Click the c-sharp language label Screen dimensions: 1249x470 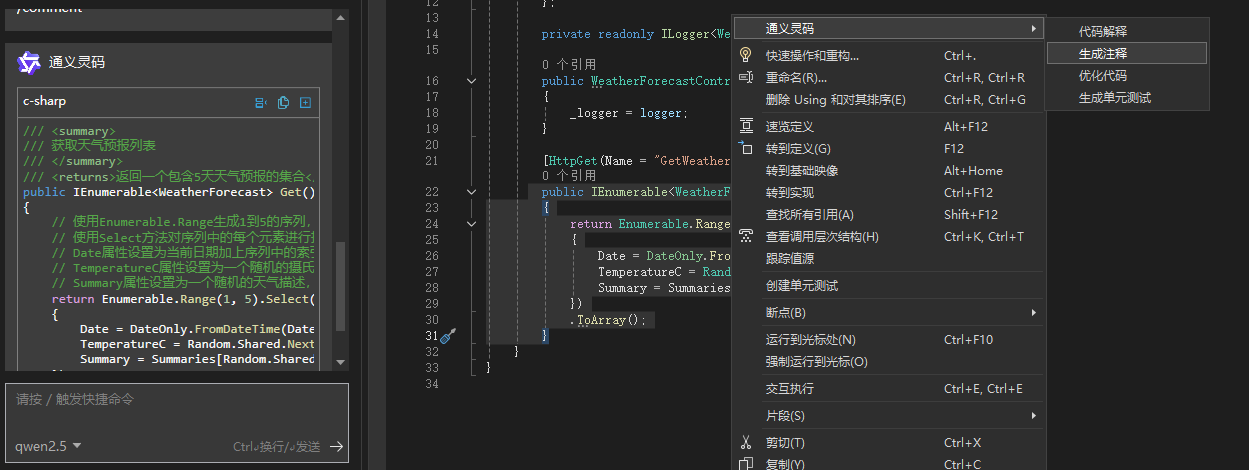pyautogui.click(x=45, y=102)
